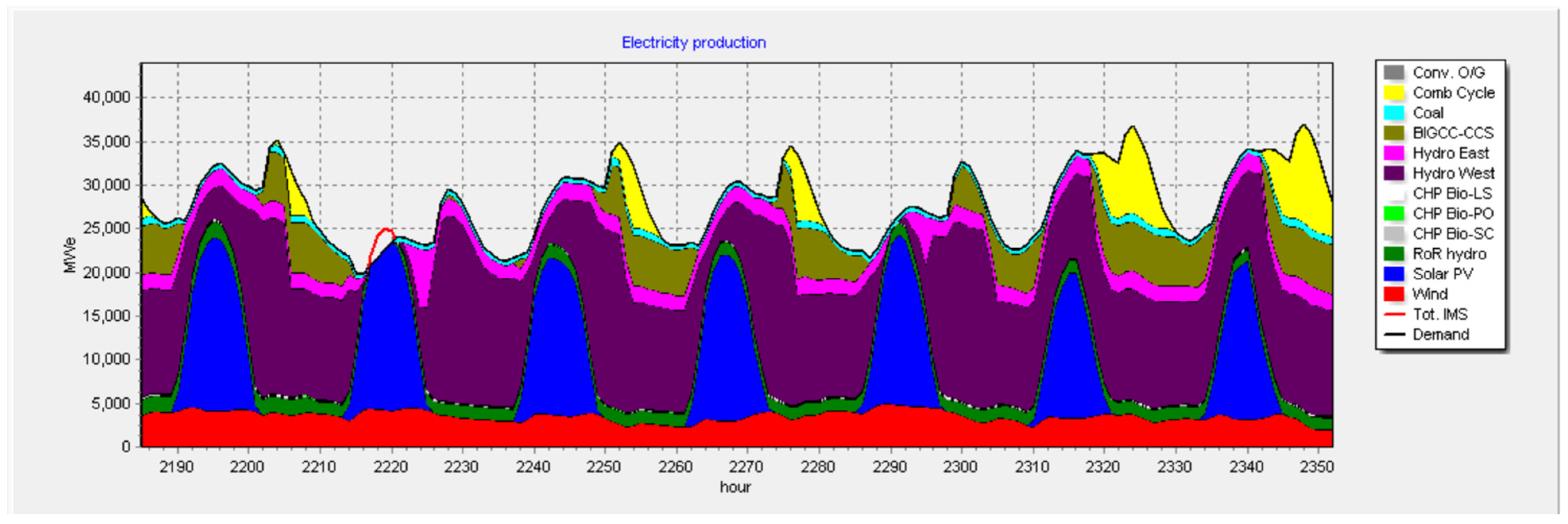Click the 40,000 tick on the y-axis
Image resolution: width=1568 pixels, height=524 pixels.
[106, 97]
